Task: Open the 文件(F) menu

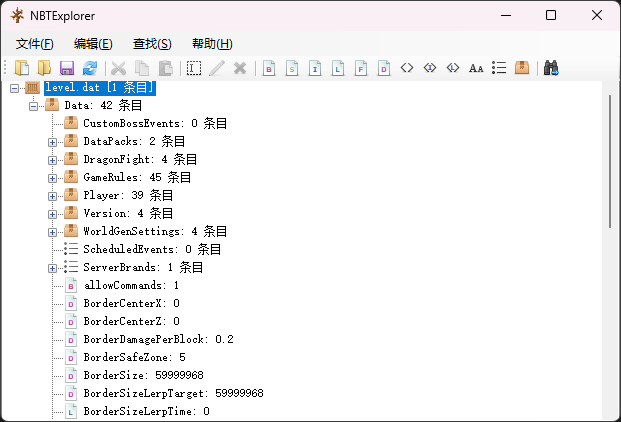Action: 34,44
